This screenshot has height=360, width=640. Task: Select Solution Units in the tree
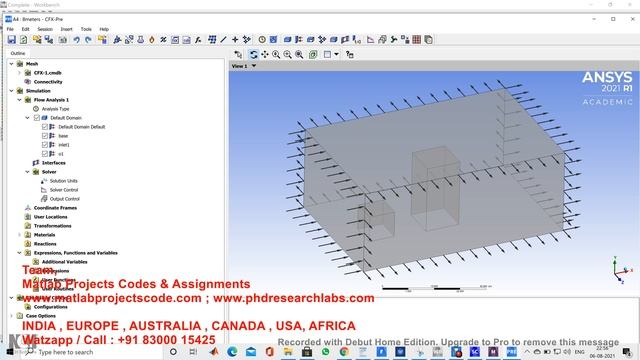pyautogui.click(x=64, y=181)
